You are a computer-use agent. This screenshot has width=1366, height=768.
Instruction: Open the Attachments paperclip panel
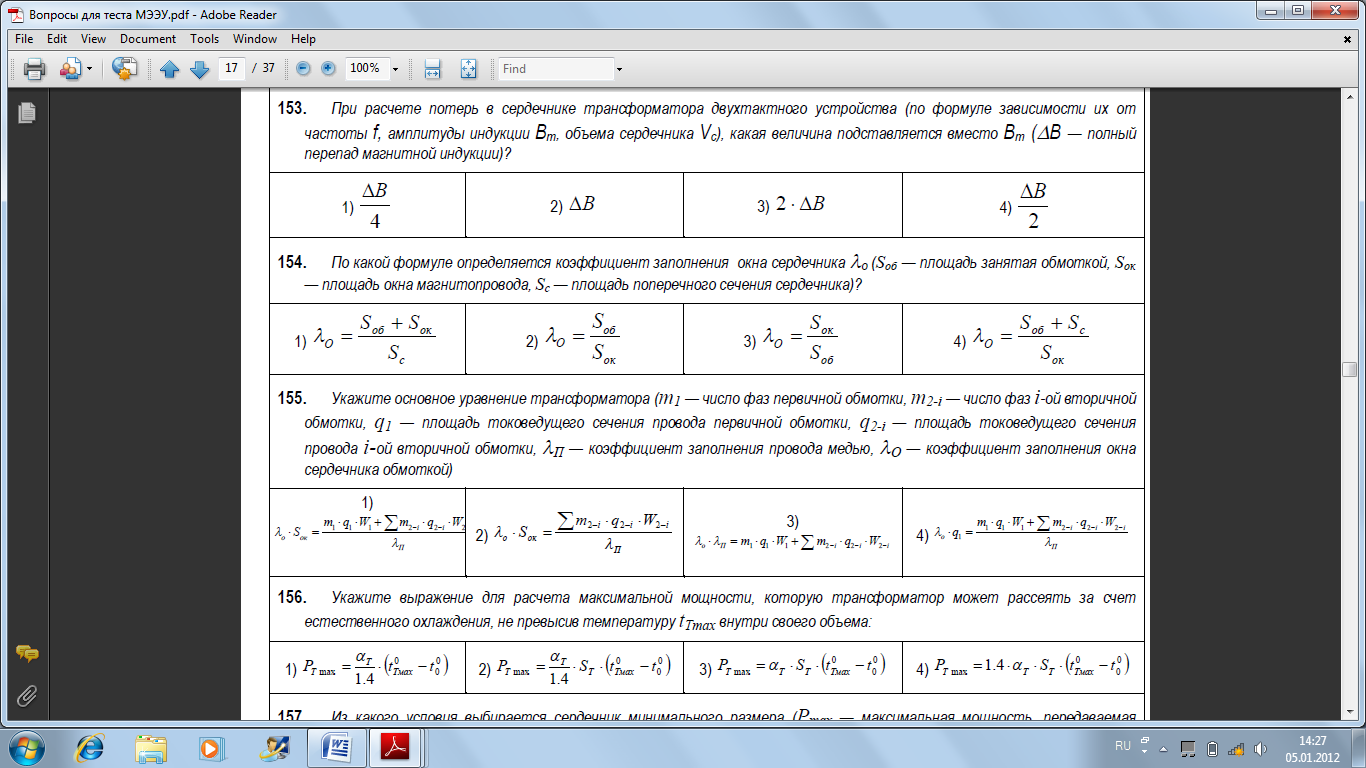[27, 694]
